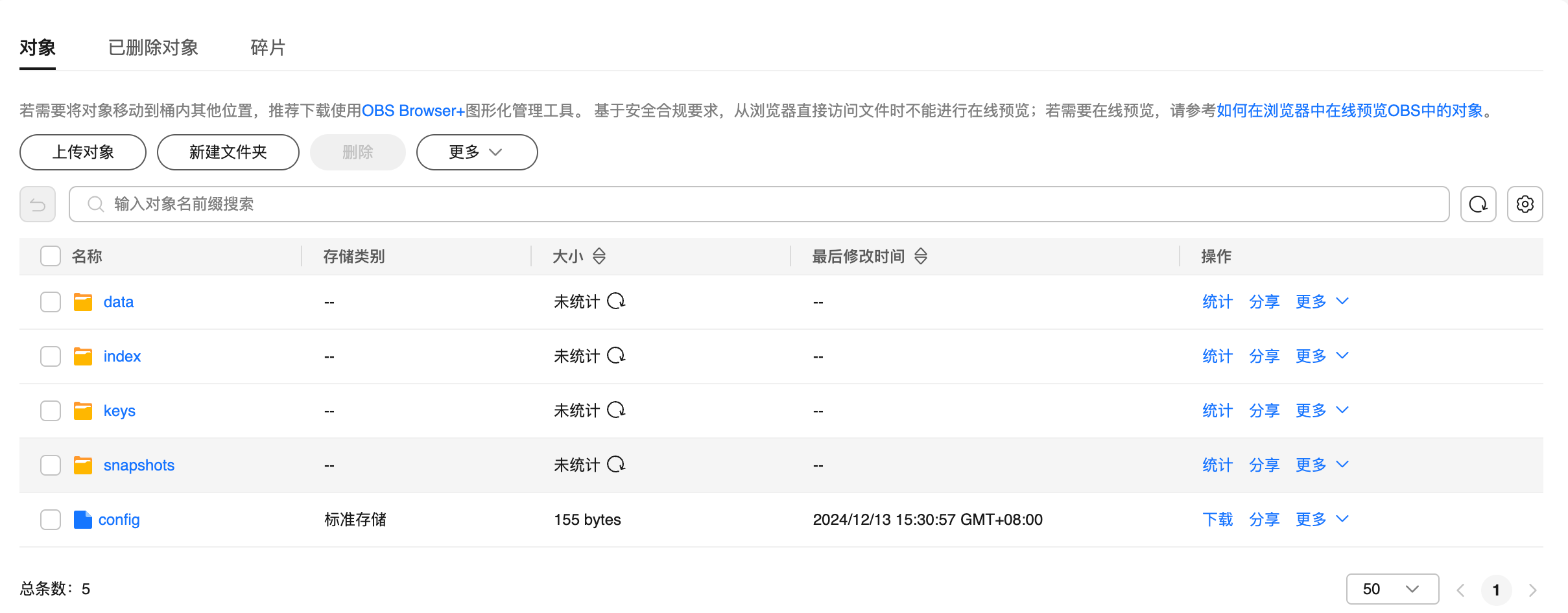Viewport: 1568px width, 613px height.
Task: Open page size dropdown showing 50
Action: tap(1392, 589)
